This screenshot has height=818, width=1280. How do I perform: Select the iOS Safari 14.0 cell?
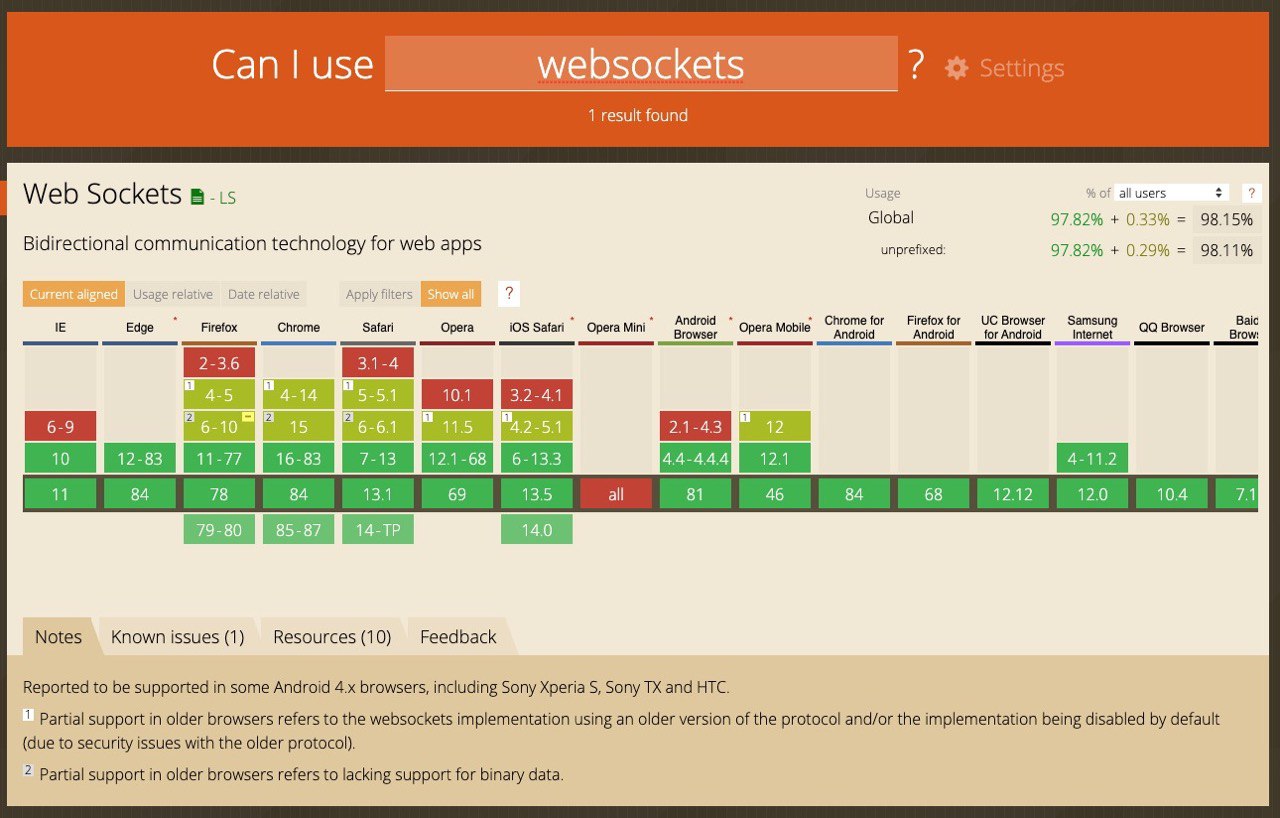pos(537,529)
